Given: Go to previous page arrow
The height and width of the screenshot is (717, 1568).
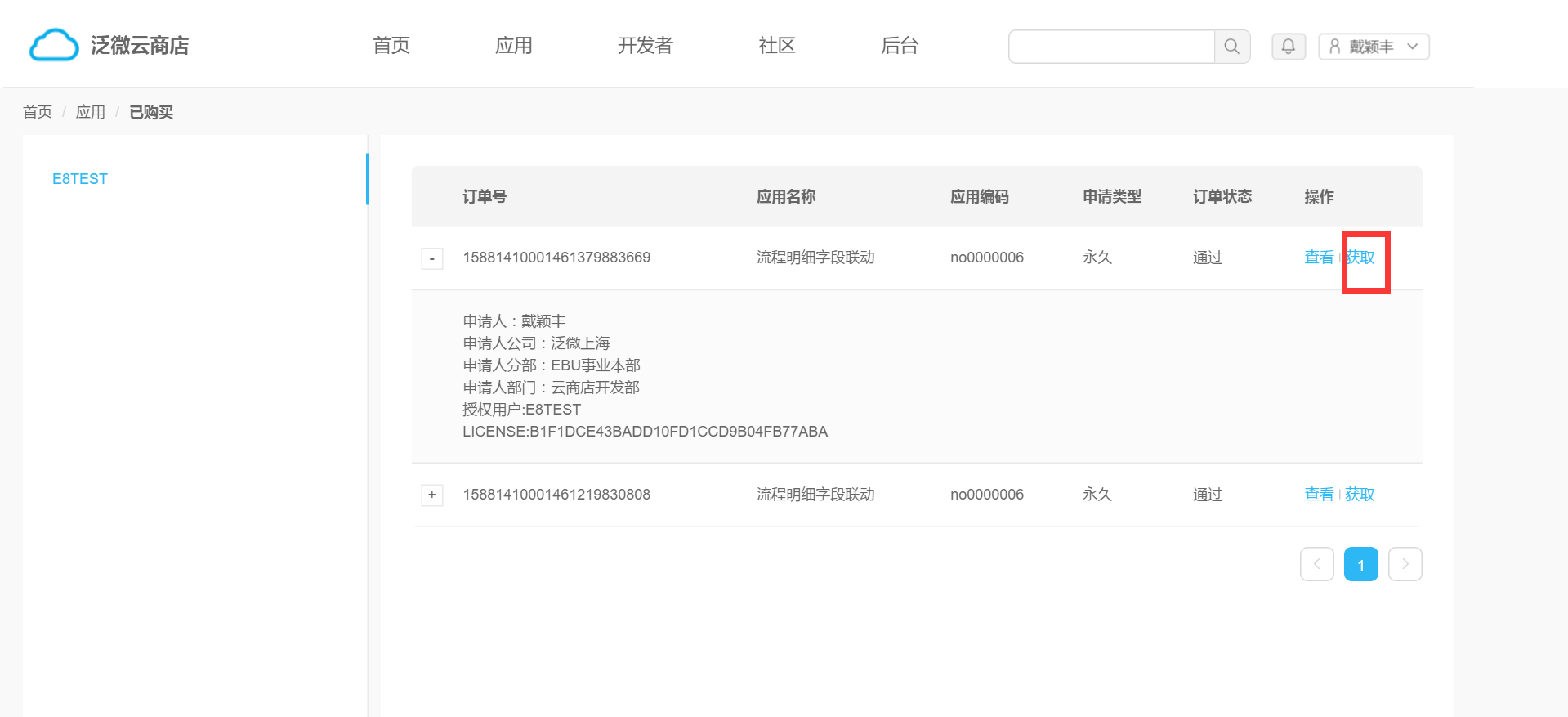Looking at the screenshot, I should (1317, 564).
